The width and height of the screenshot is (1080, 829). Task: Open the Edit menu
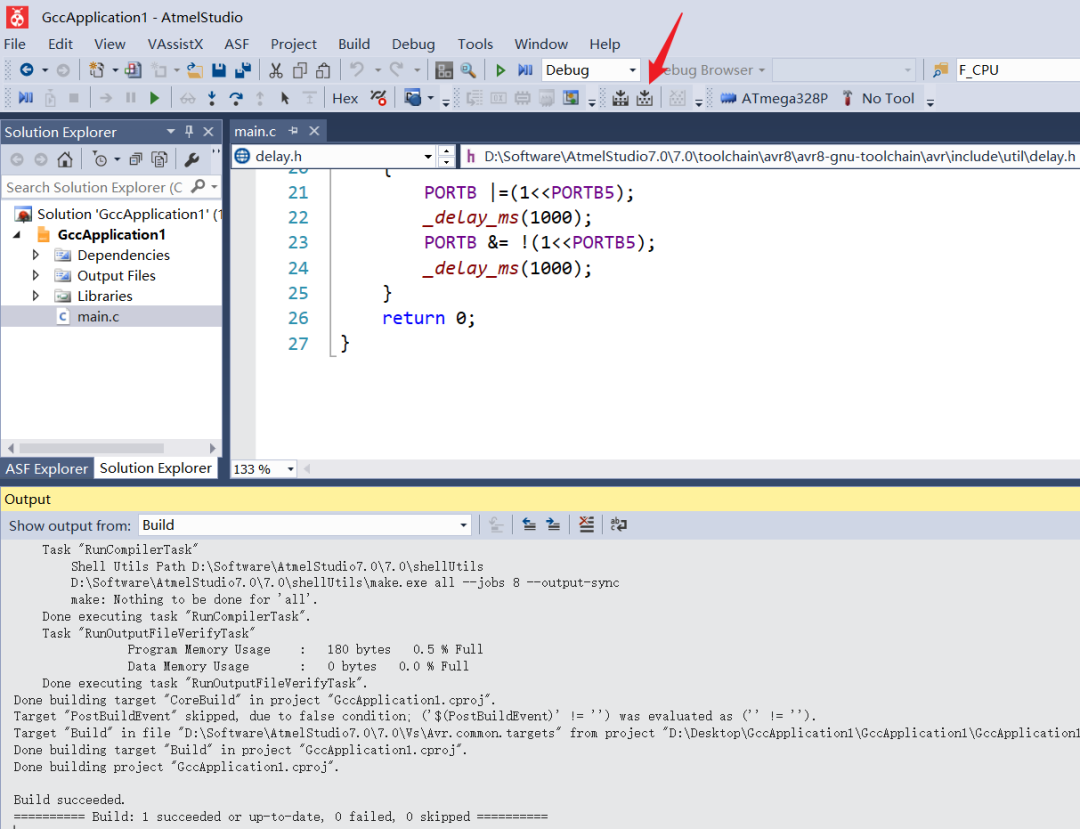coord(60,44)
